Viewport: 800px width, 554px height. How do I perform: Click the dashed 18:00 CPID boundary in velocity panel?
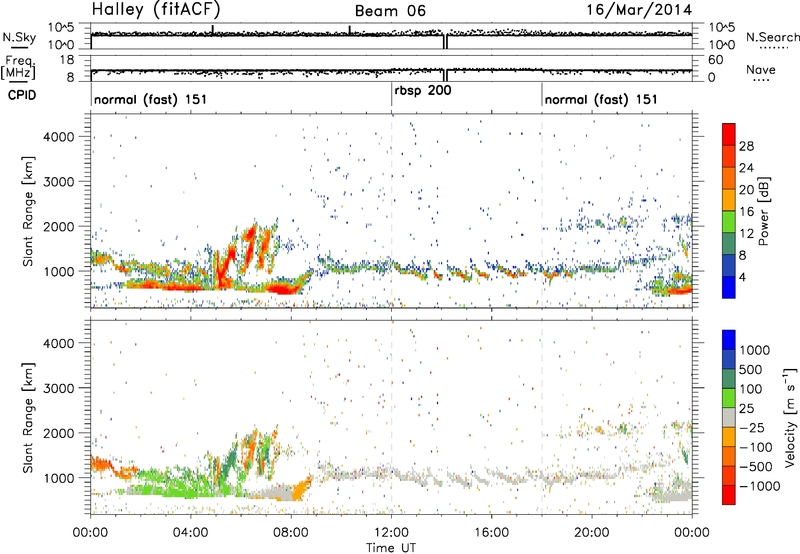tap(542, 417)
